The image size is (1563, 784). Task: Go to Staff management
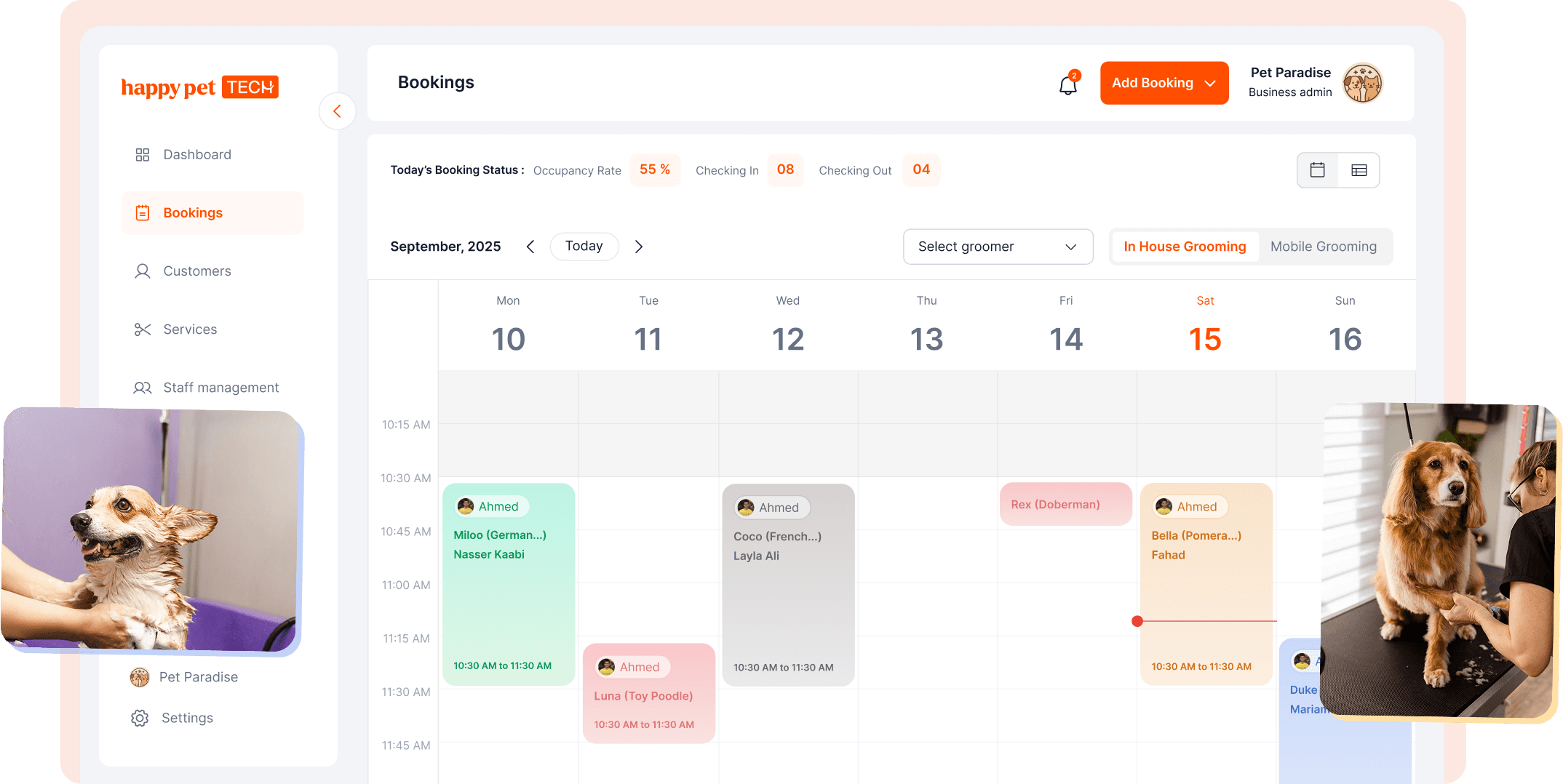(x=220, y=388)
